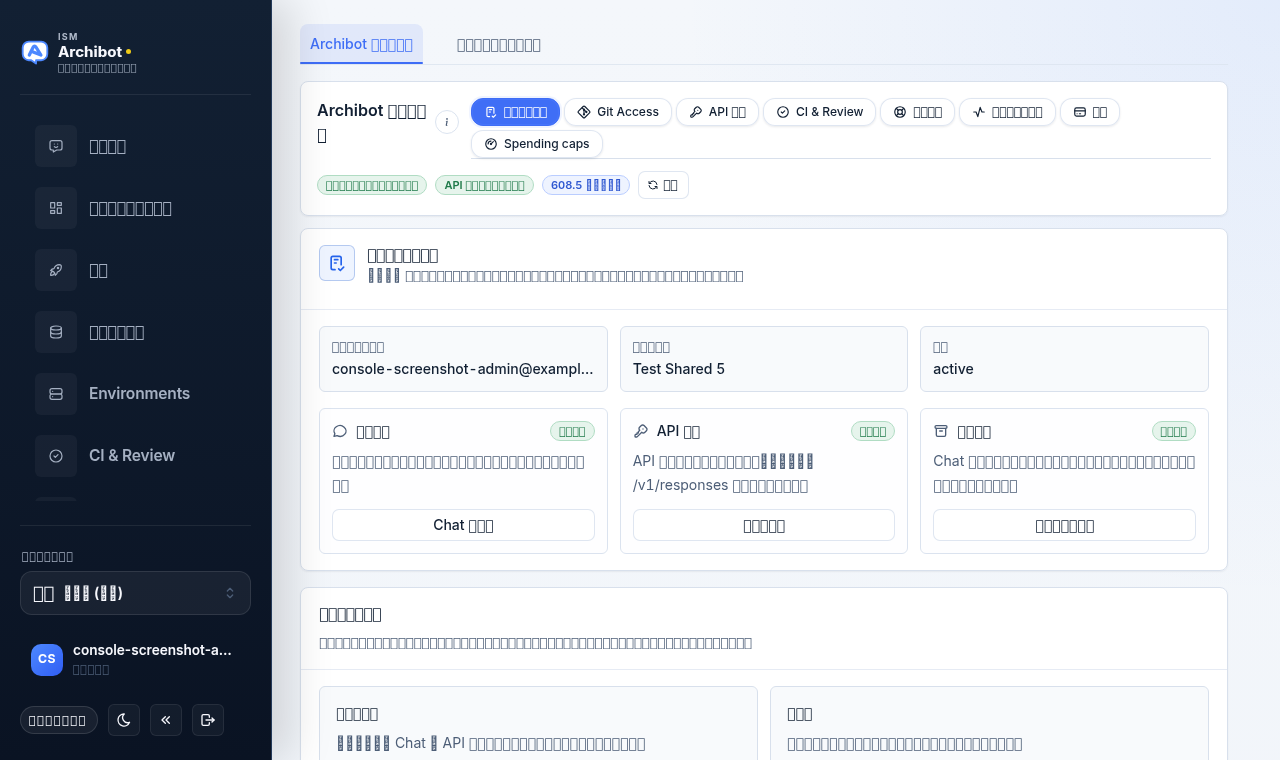Click the clipboard-check icon in section header
Screen dimensions: 1280x760
click(337, 263)
